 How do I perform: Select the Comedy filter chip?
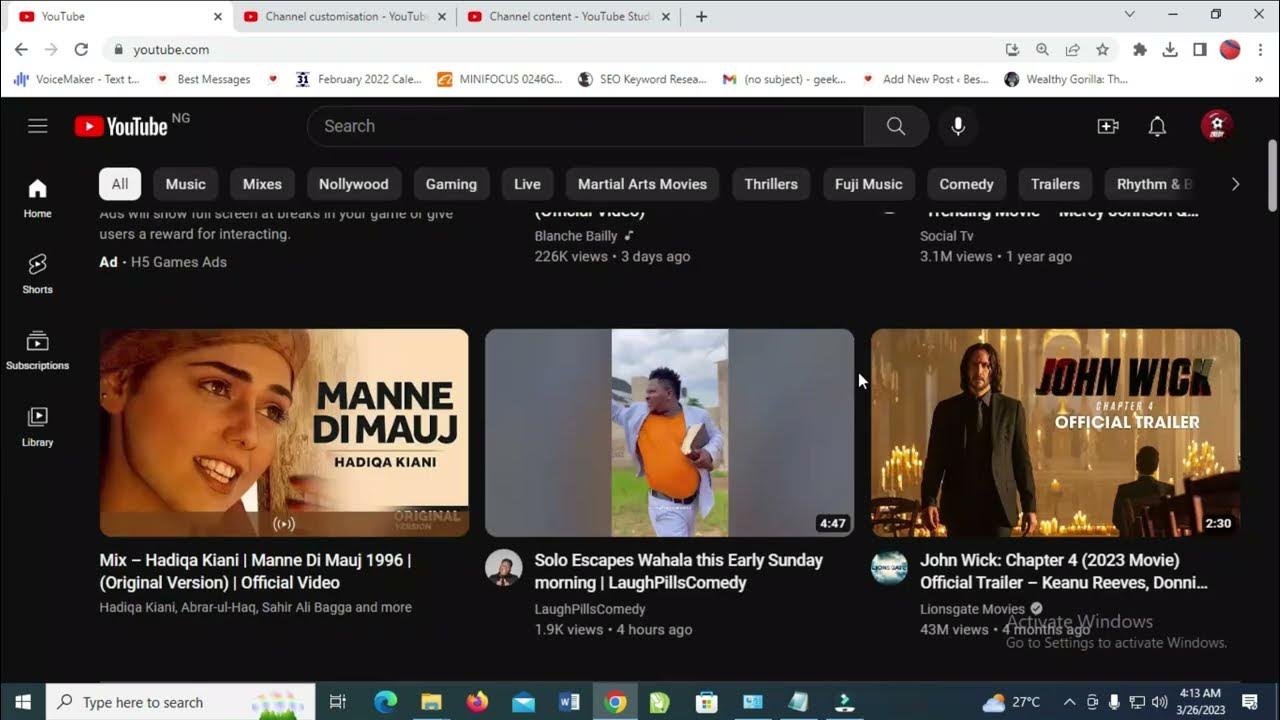(966, 184)
